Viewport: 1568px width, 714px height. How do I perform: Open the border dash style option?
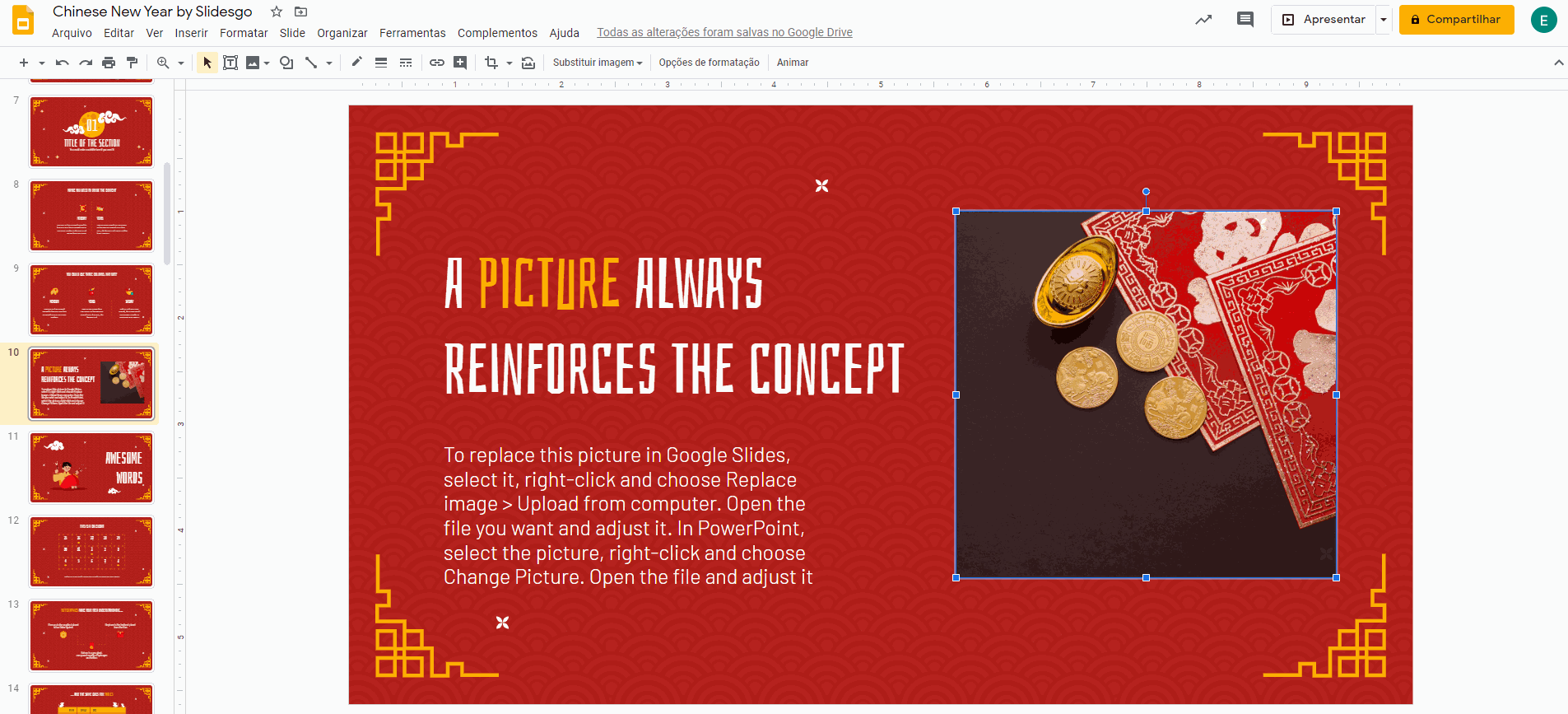(x=406, y=63)
